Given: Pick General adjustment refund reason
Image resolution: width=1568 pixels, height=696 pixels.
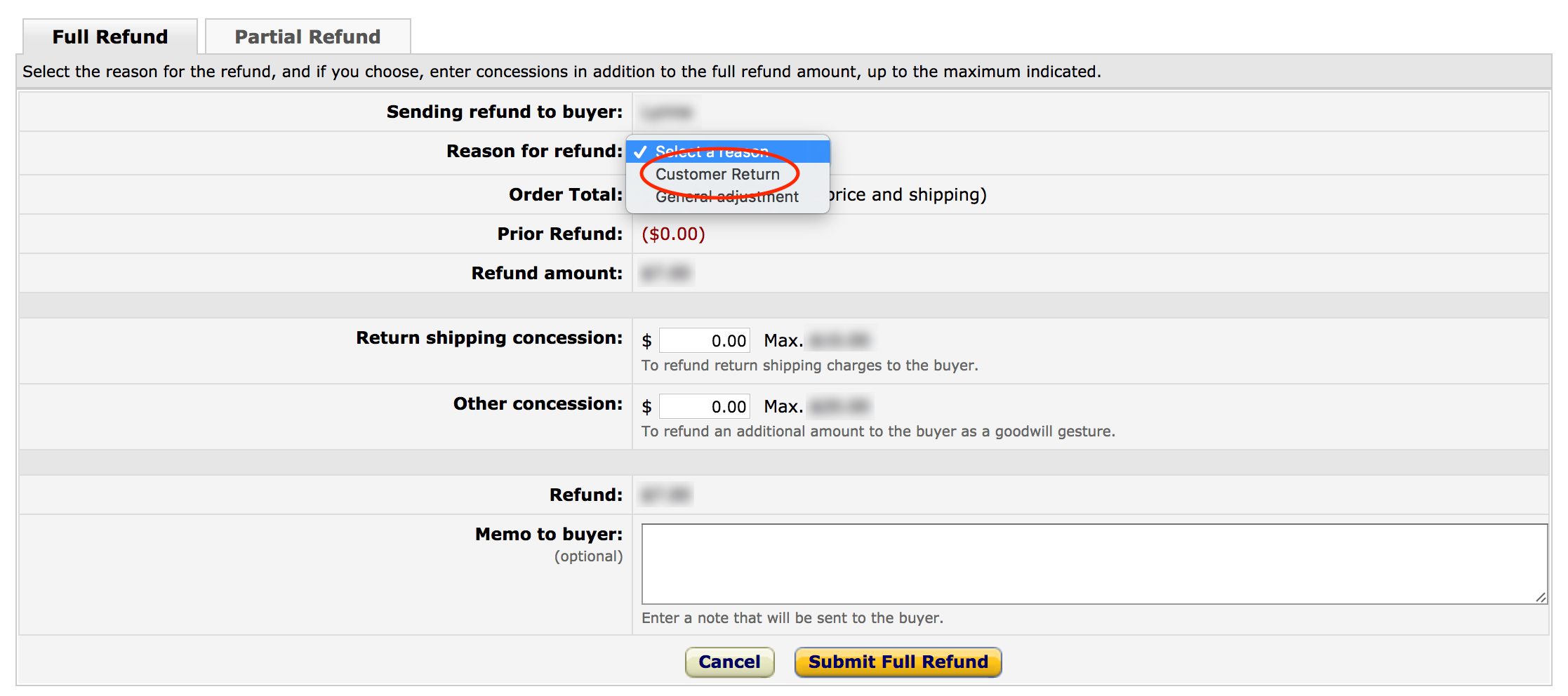Looking at the screenshot, I should coord(726,197).
